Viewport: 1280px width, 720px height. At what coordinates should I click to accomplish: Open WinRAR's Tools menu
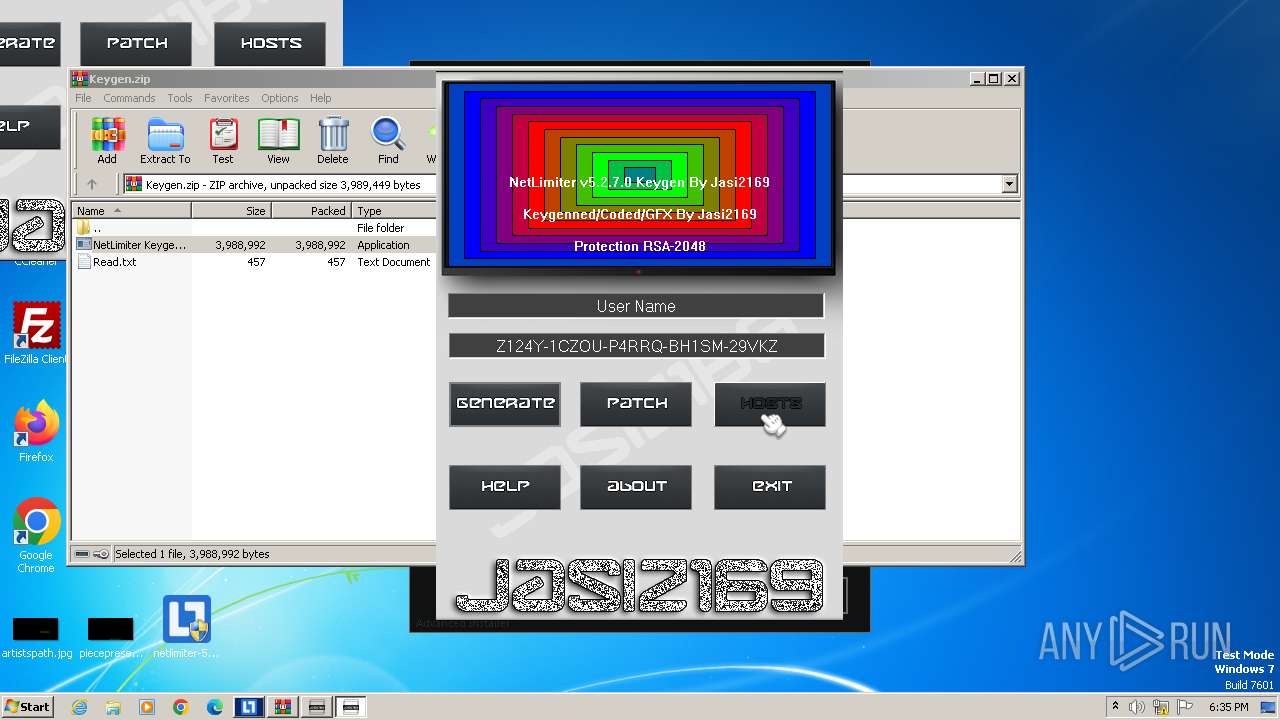click(x=180, y=98)
